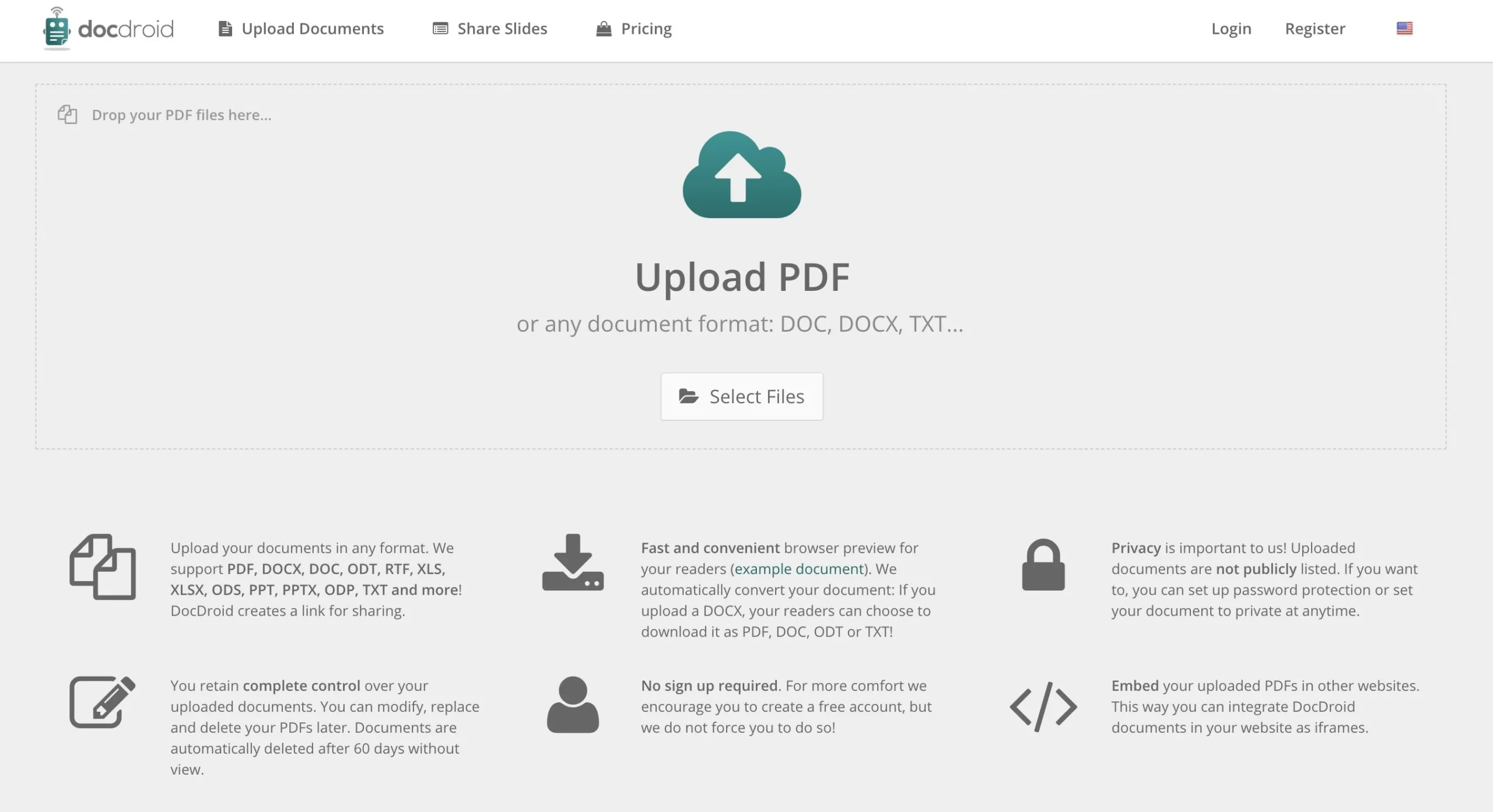Click the code brackets icon beside Embed
This screenshot has height=812, width=1493.
click(1043, 706)
